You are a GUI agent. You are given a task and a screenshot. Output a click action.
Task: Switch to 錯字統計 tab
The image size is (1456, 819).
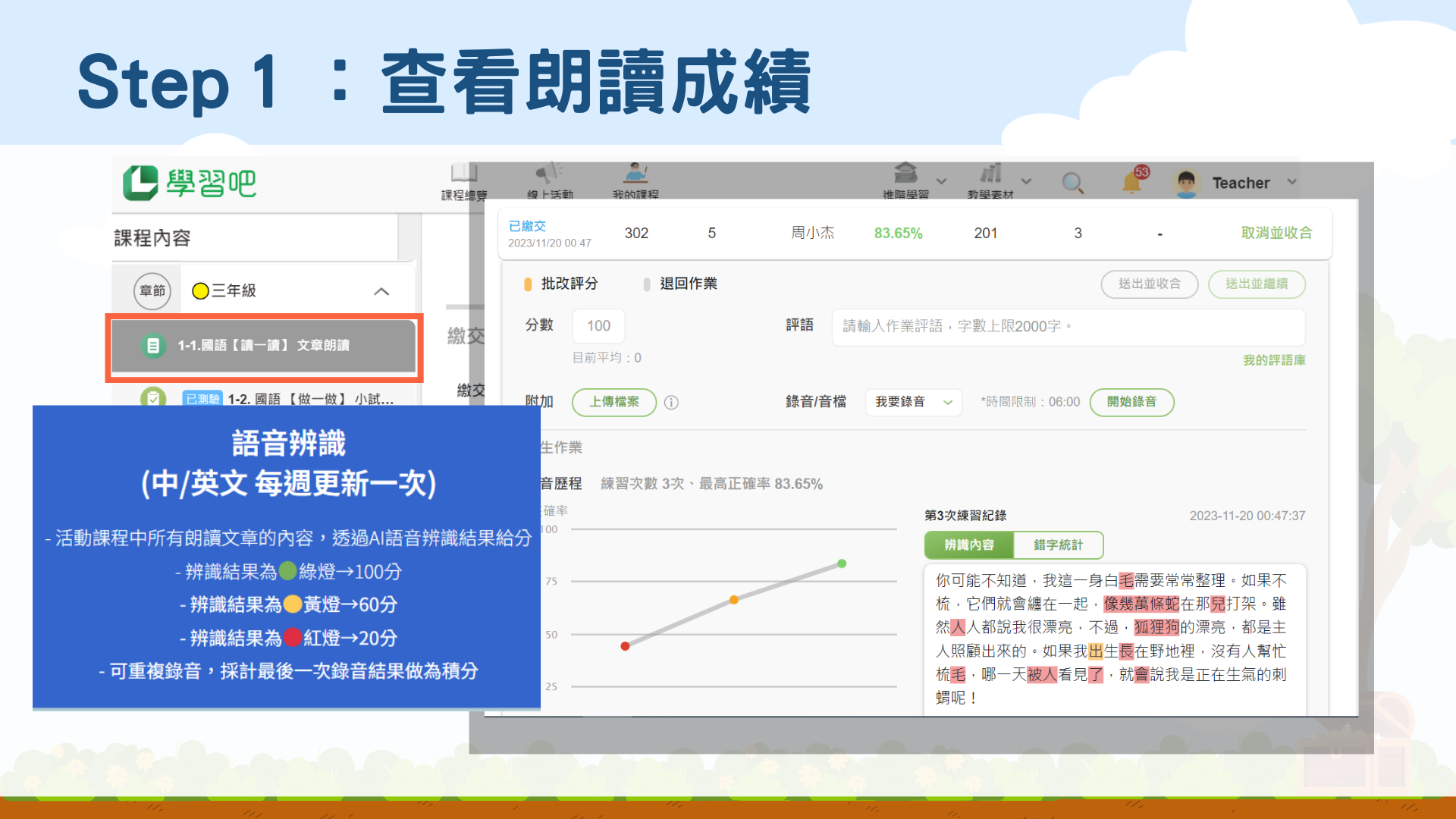click(1058, 544)
